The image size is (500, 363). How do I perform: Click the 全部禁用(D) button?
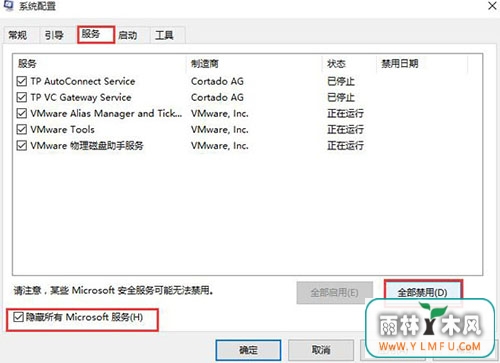point(423,293)
